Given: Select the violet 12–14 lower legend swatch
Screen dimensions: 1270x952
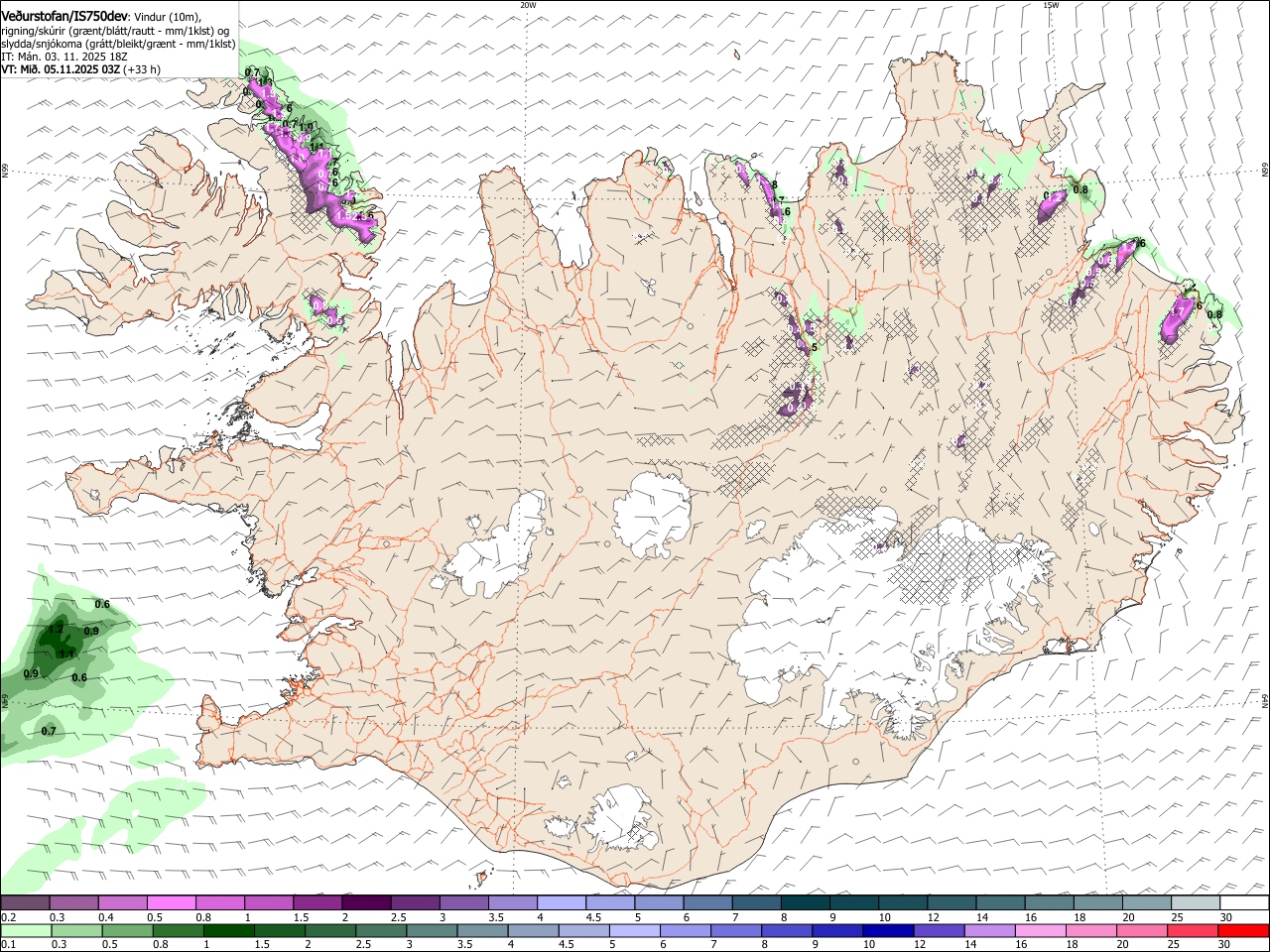Looking at the screenshot, I should 940,931.
